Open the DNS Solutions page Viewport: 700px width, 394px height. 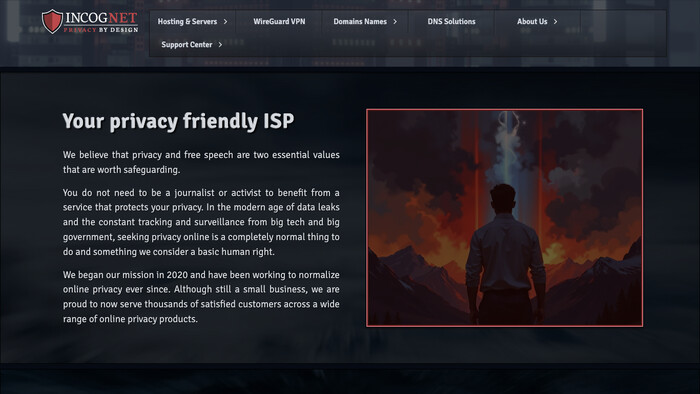click(451, 21)
